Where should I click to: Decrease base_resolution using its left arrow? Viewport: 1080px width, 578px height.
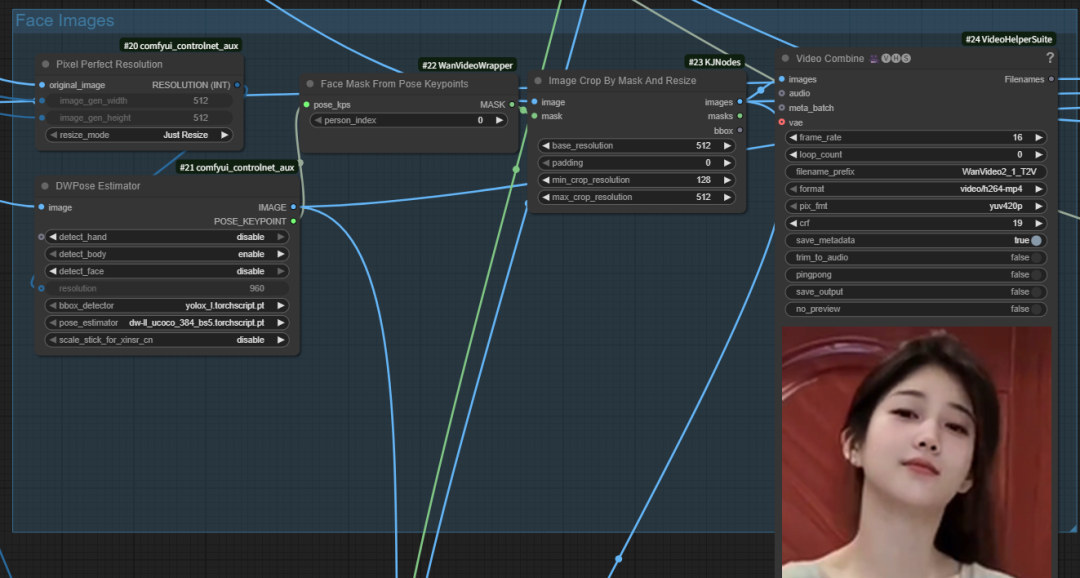pyautogui.click(x=546, y=146)
